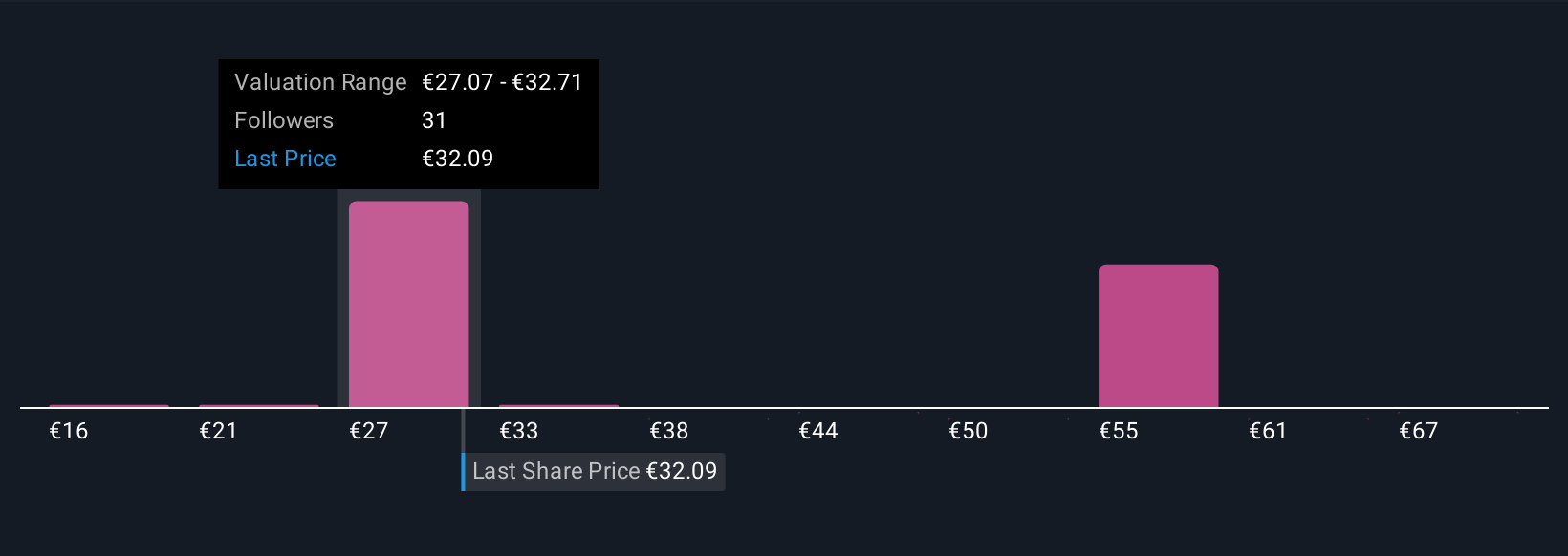Select the pink bar at €55
The height and width of the screenshot is (556, 1568).
(x=1158, y=335)
